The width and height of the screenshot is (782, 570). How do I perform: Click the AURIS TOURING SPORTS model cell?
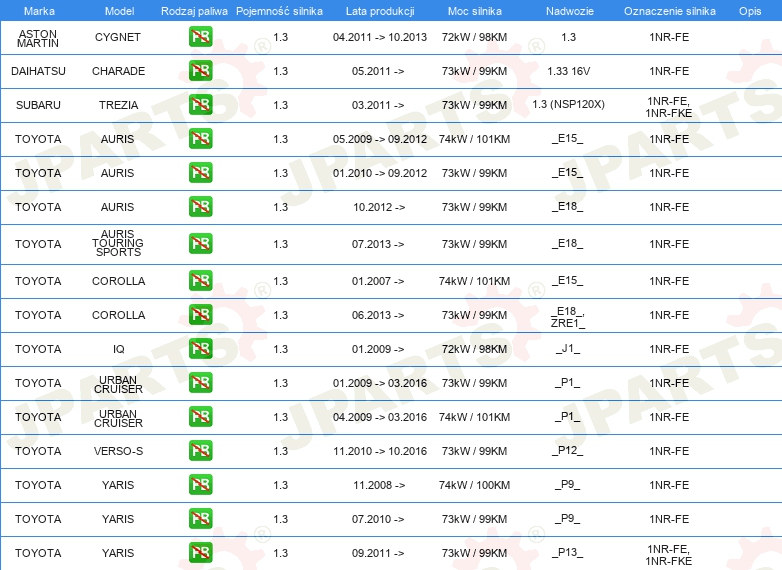[118, 243]
